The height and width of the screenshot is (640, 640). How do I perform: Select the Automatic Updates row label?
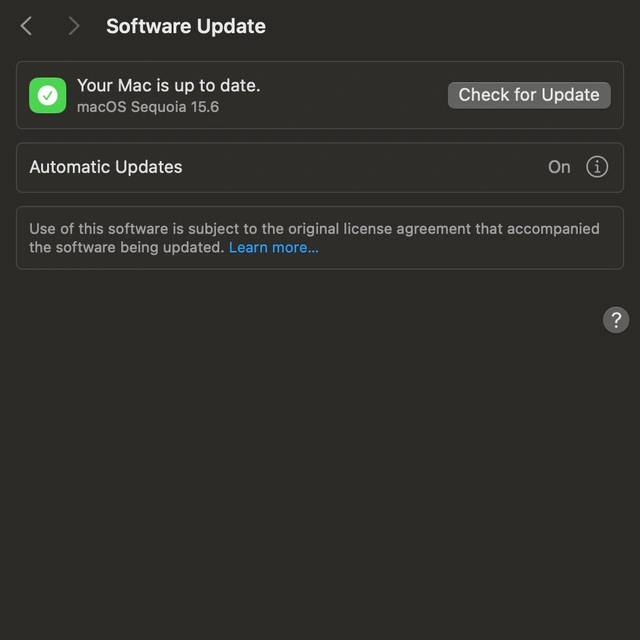pos(106,167)
